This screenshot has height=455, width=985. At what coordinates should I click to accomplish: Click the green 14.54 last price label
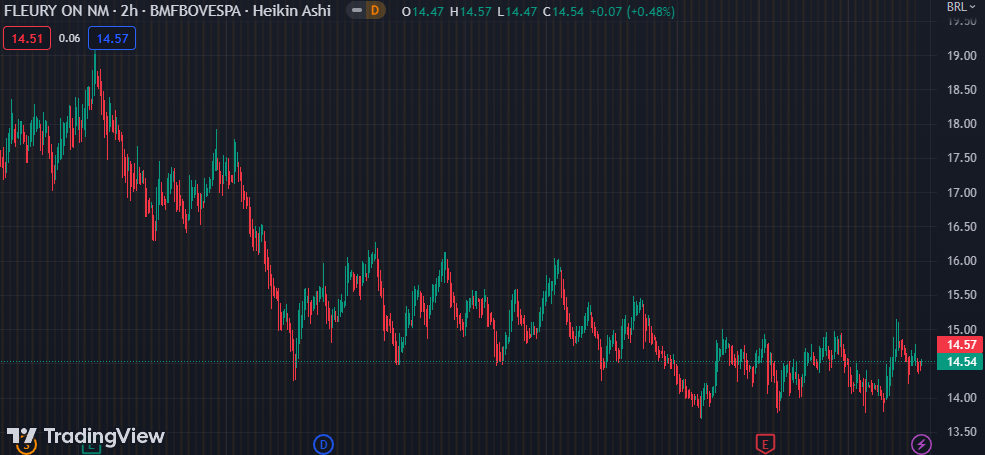click(961, 361)
